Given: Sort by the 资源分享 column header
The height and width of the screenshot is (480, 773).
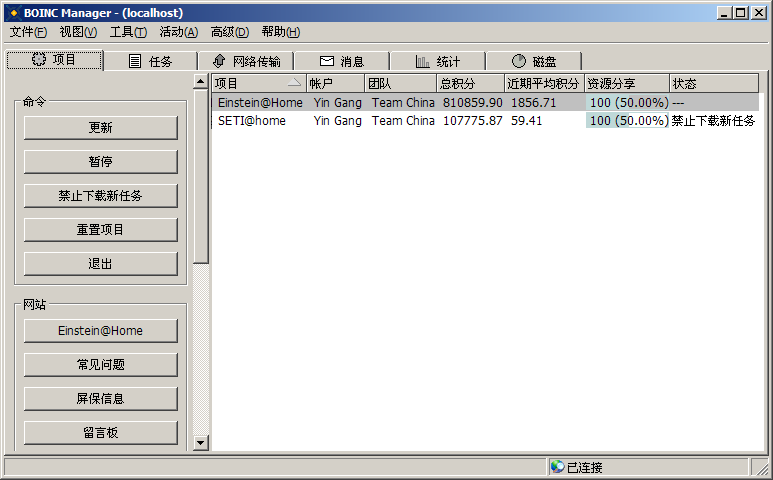Looking at the screenshot, I should coord(627,83).
